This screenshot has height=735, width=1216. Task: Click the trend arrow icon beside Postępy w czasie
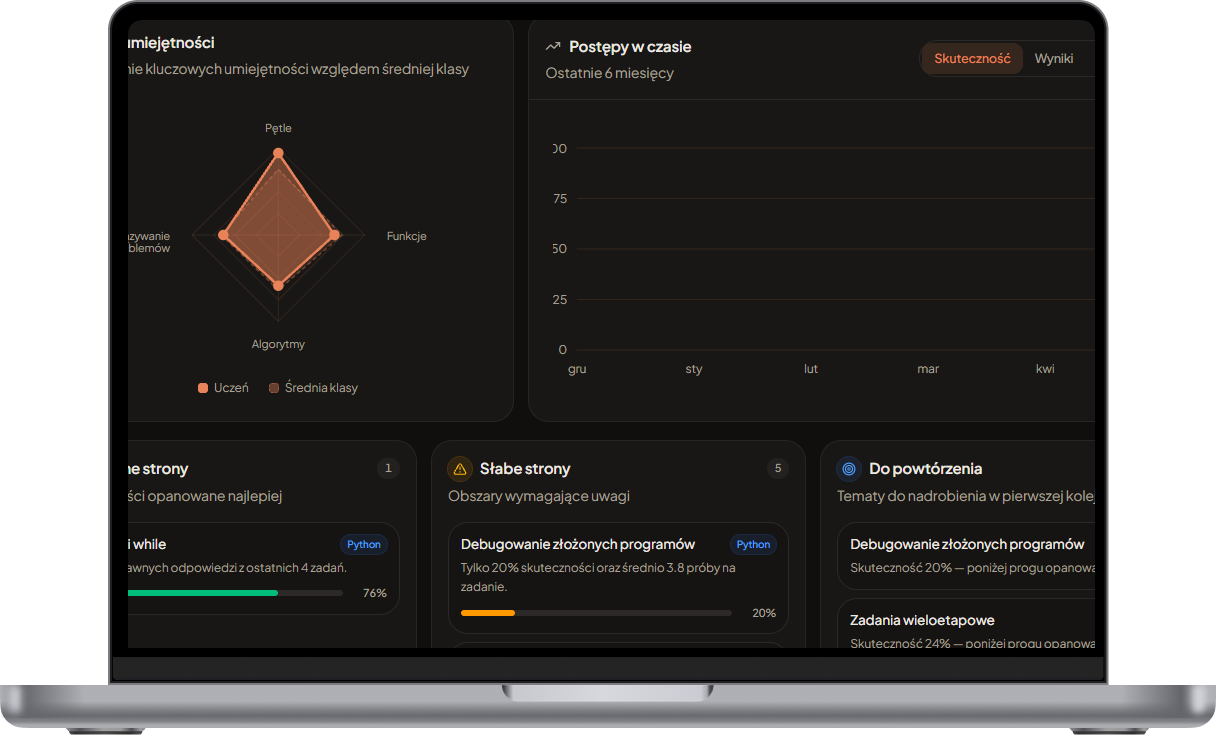tap(553, 46)
